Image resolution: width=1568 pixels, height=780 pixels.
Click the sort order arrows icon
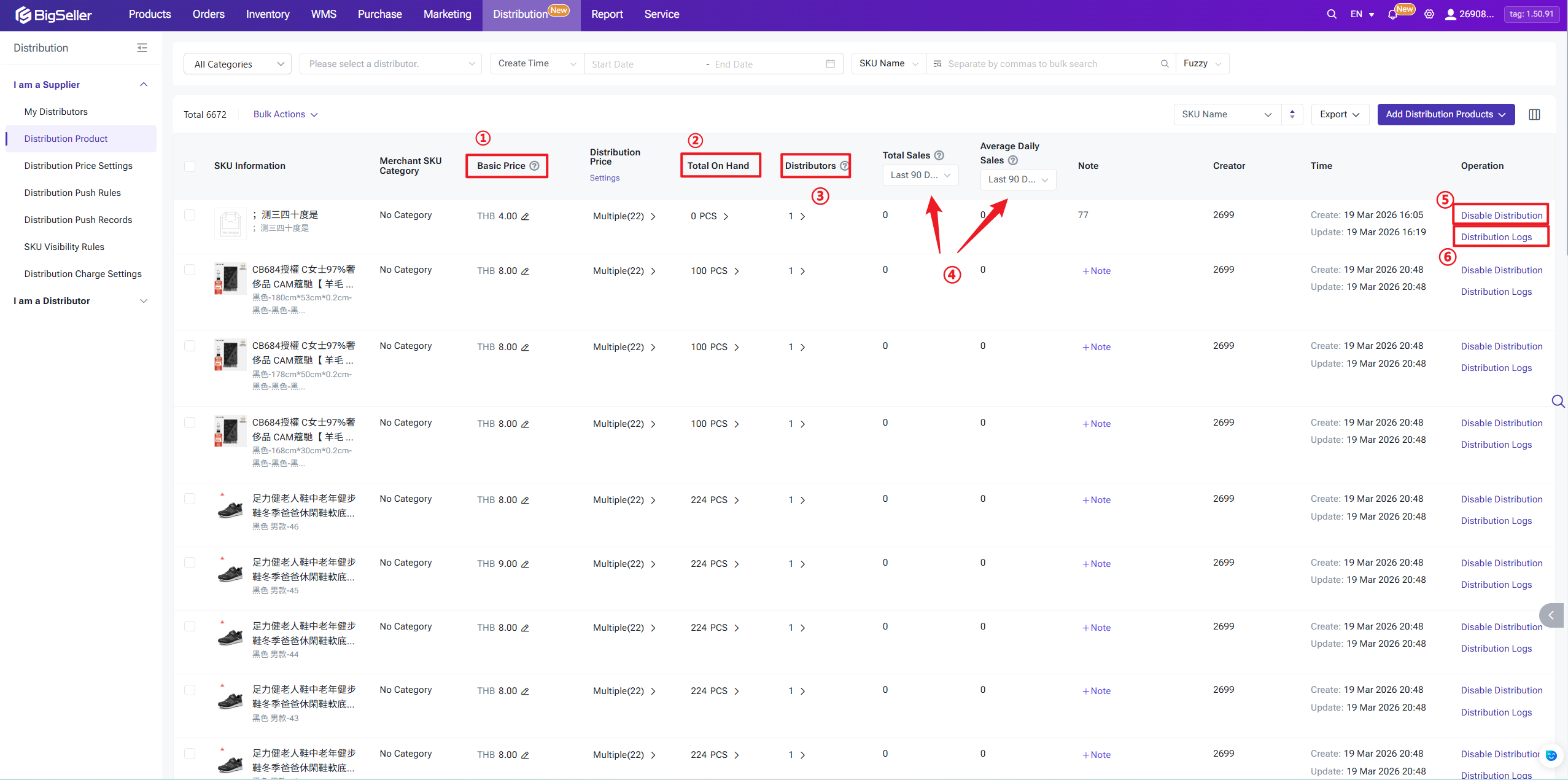pos(1292,115)
